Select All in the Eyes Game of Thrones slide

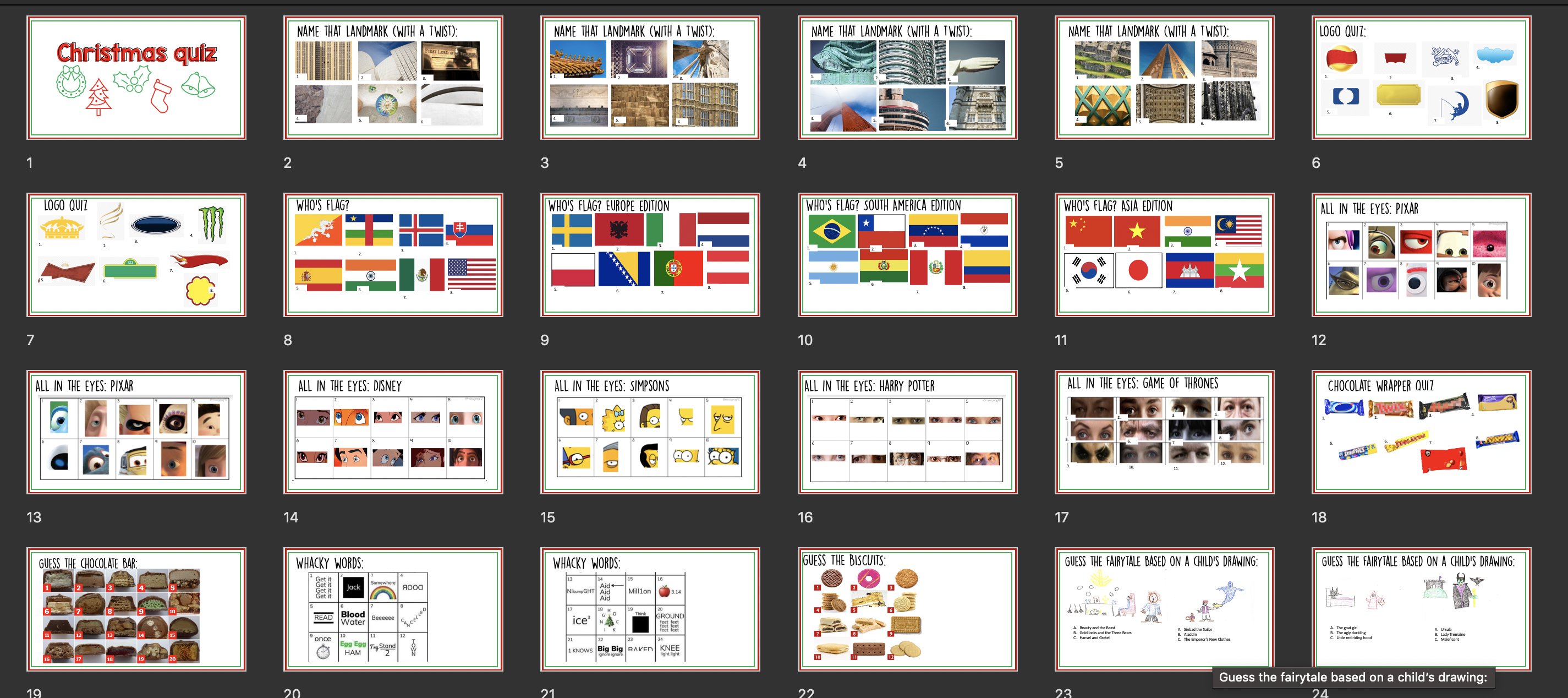tap(1164, 432)
